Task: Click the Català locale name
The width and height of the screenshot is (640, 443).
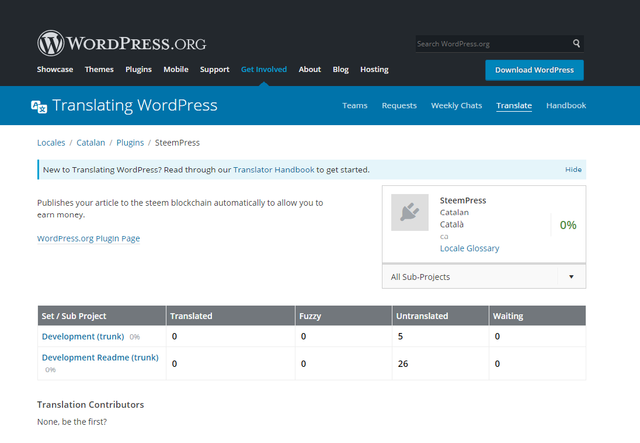Action: click(x=451, y=225)
